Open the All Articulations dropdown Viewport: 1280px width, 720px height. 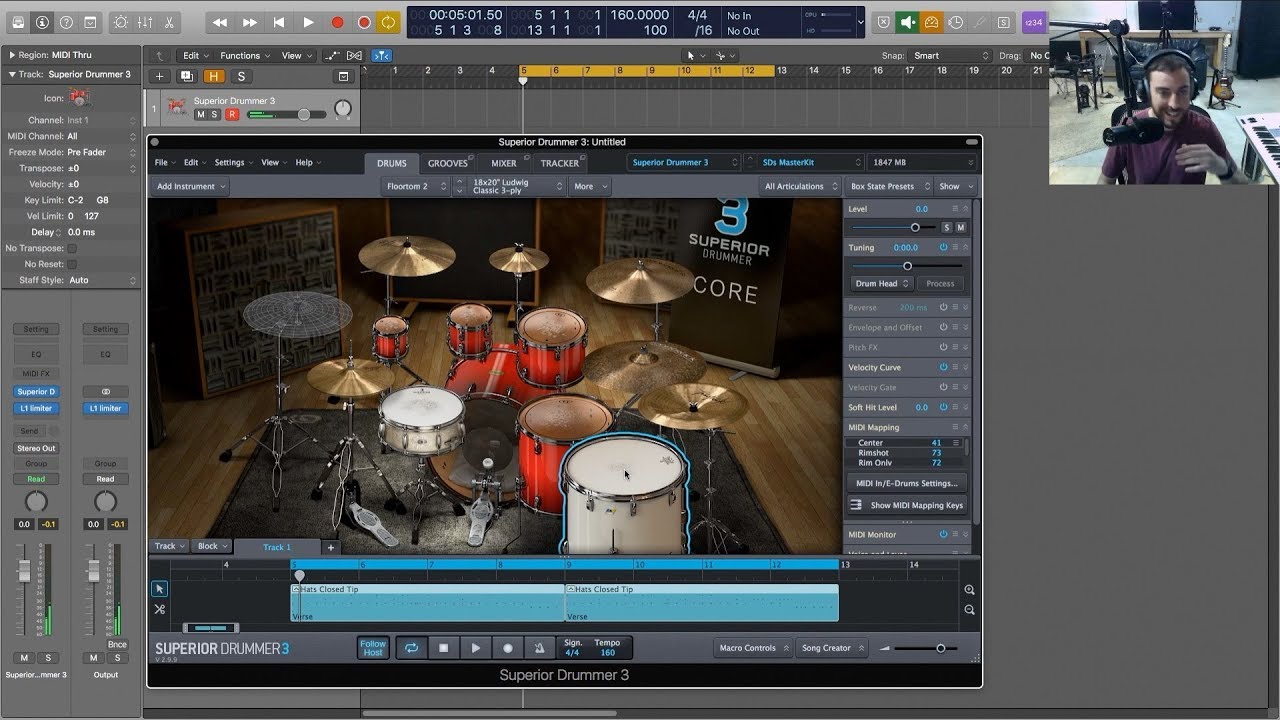[x=800, y=186]
